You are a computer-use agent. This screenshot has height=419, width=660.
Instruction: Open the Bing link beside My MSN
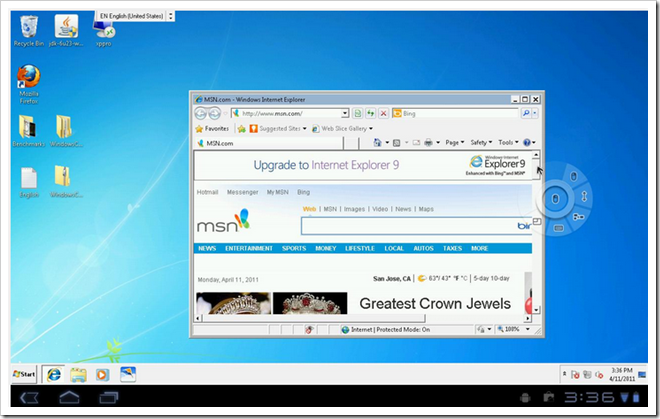click(303, 192)
